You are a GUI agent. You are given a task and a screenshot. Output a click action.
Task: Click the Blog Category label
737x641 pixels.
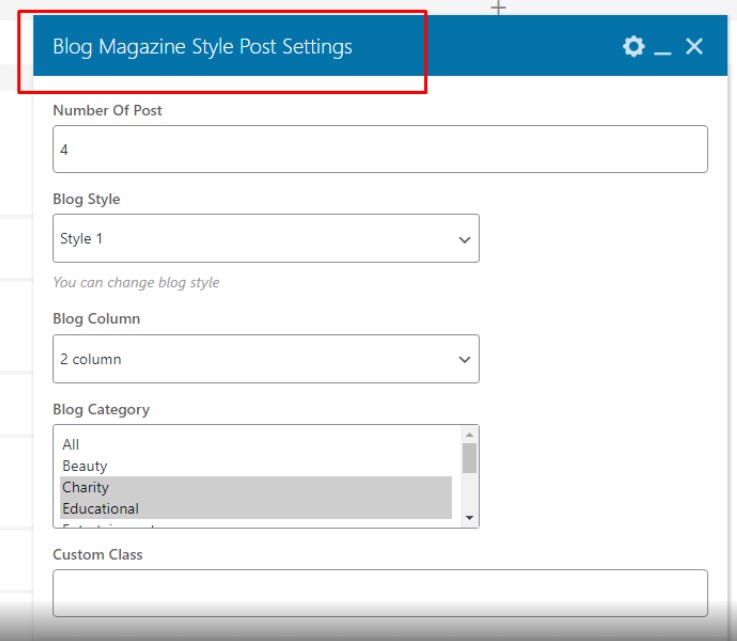pos(101,409)
